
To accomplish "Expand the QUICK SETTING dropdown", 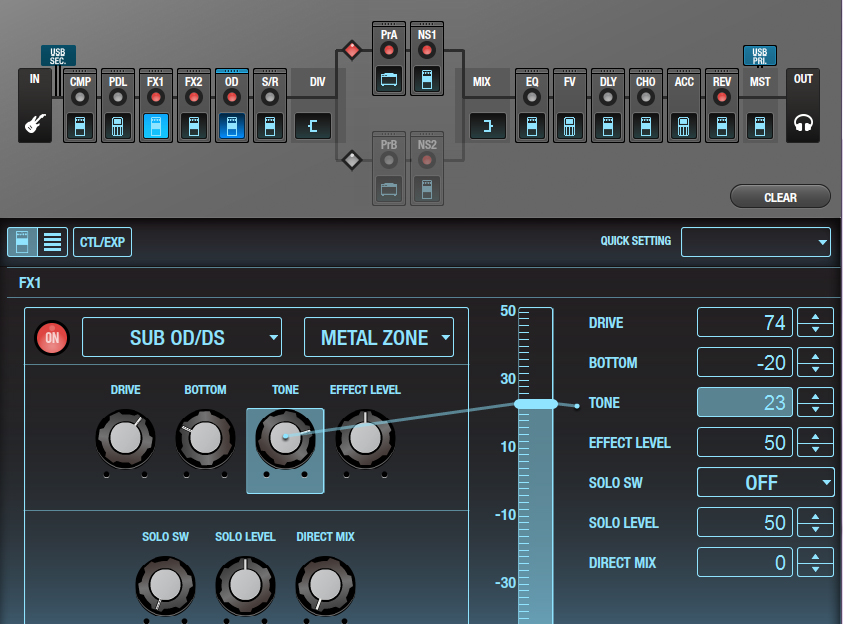I will (x=755, y=241).
